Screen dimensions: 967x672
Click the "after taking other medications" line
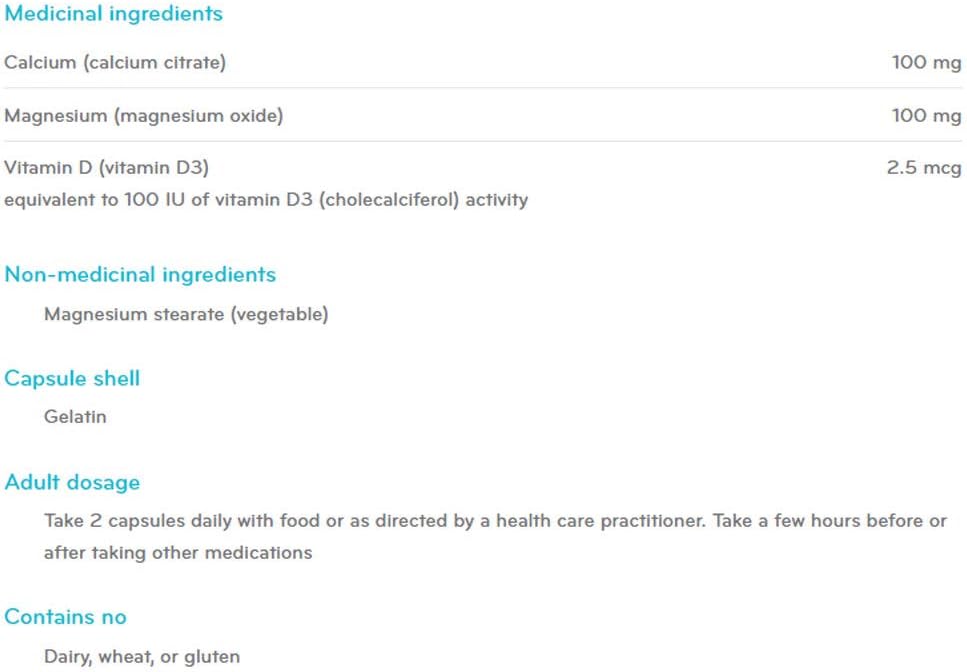pos(178,553)
